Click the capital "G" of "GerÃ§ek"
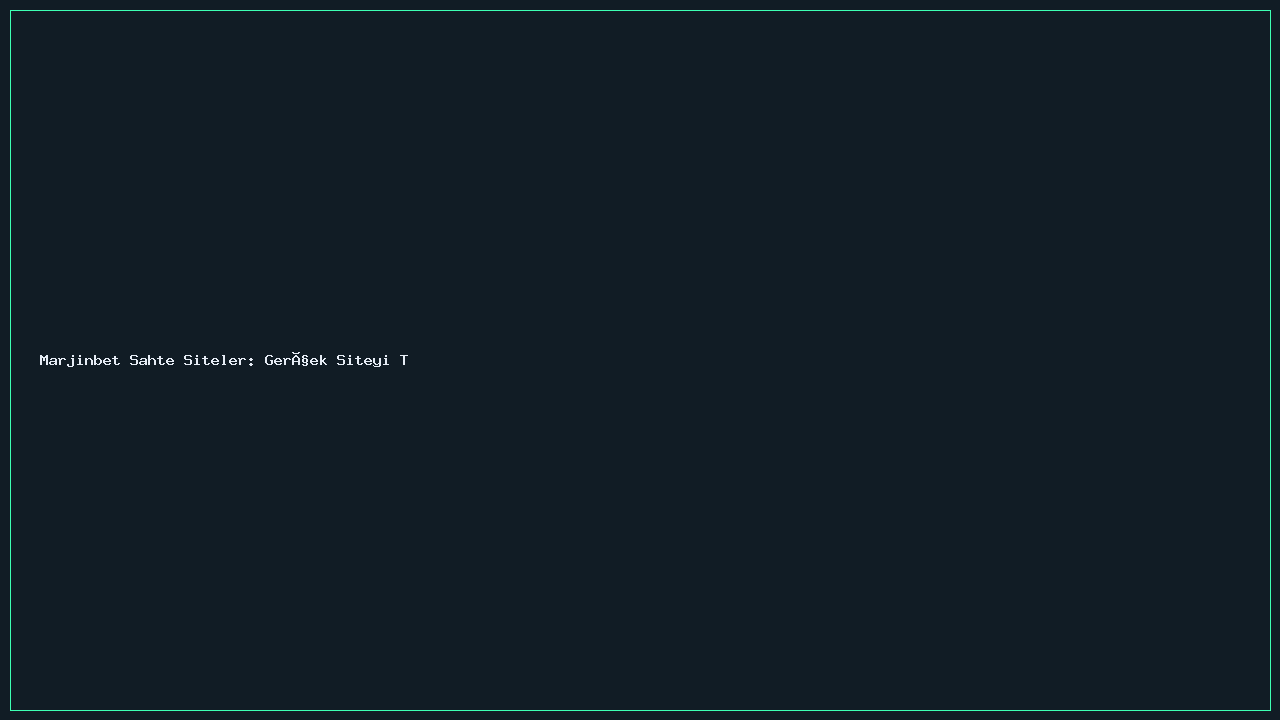Screen dimensions: 1280x720 tap(269, 360)
